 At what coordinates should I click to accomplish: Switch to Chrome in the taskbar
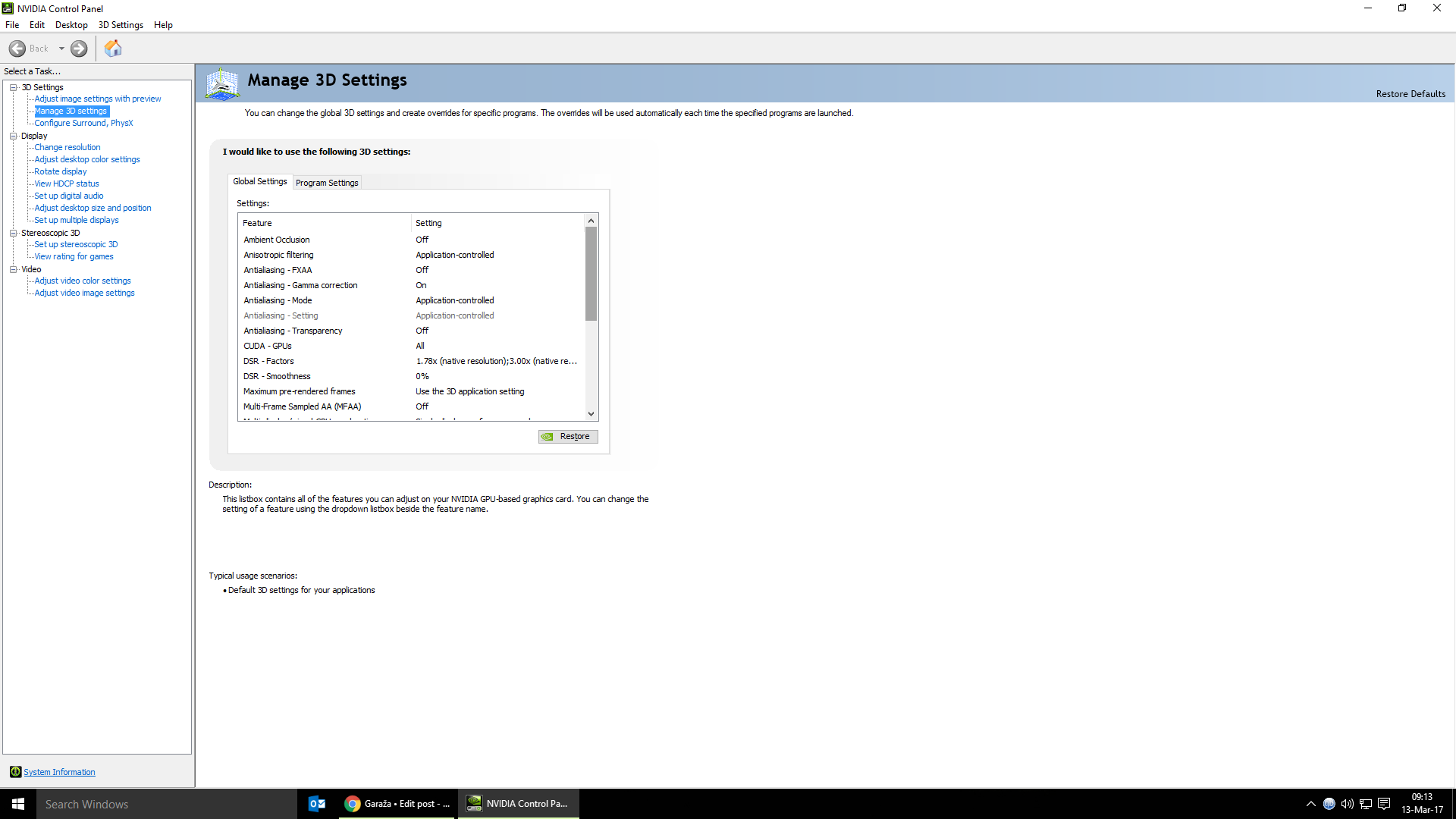397,804
